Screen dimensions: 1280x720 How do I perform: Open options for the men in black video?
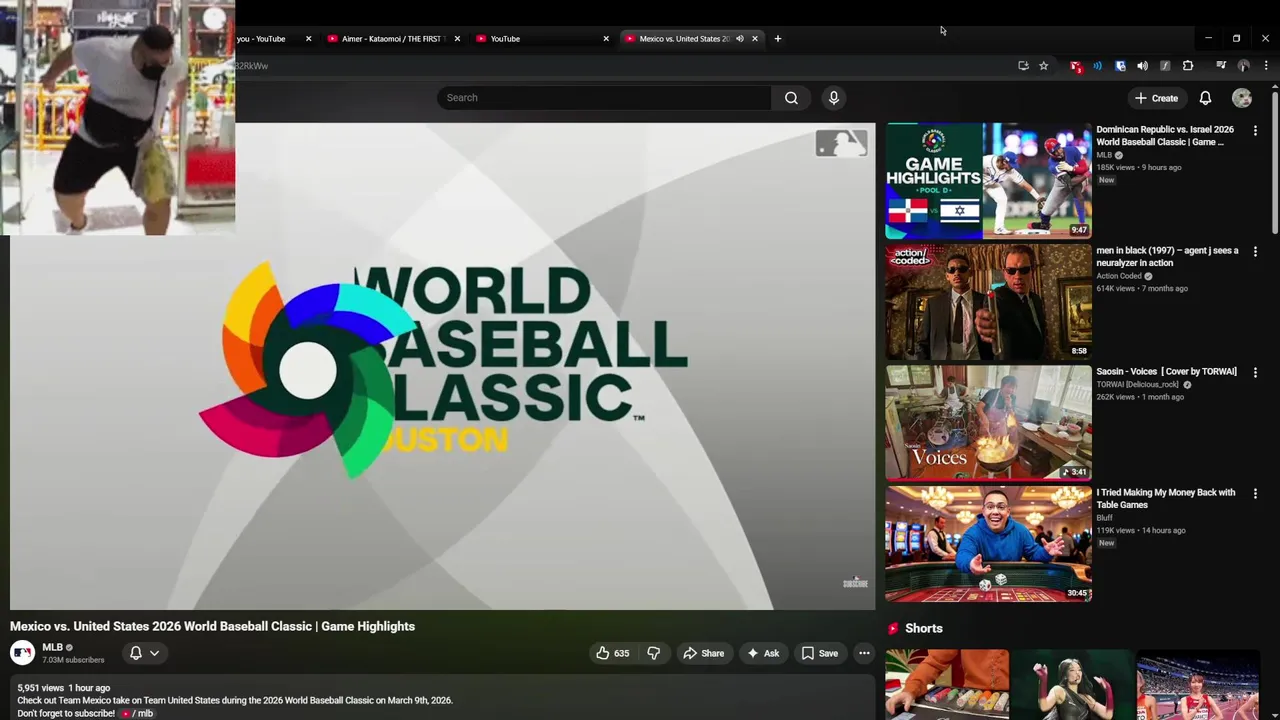point(1255,252)
